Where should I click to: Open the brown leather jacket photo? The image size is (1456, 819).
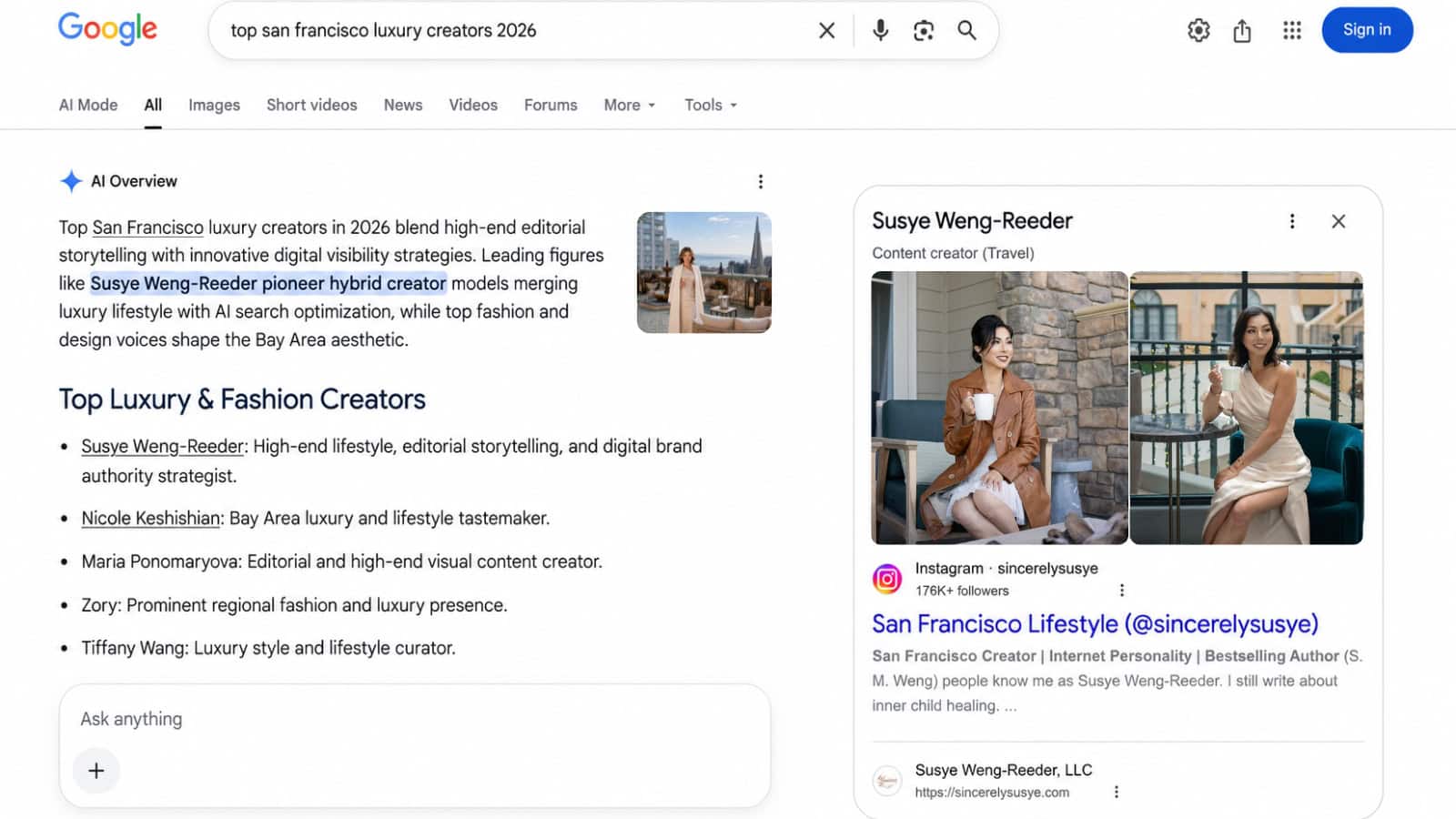pos(999,408)
